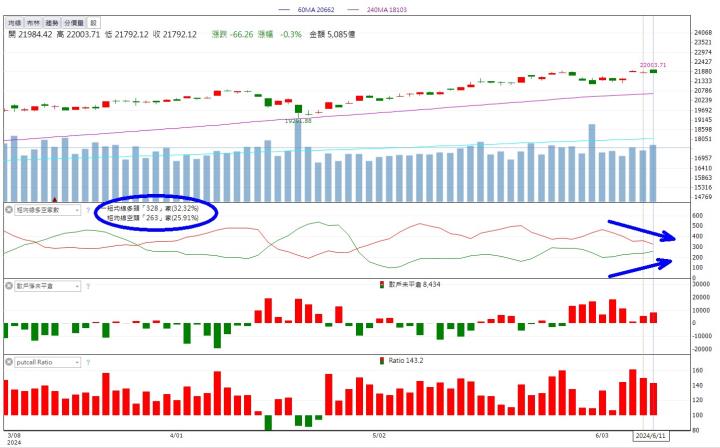Open help for 均線多空家數 indicator
The height and width of the screenshot is (448, 720).
88,210
